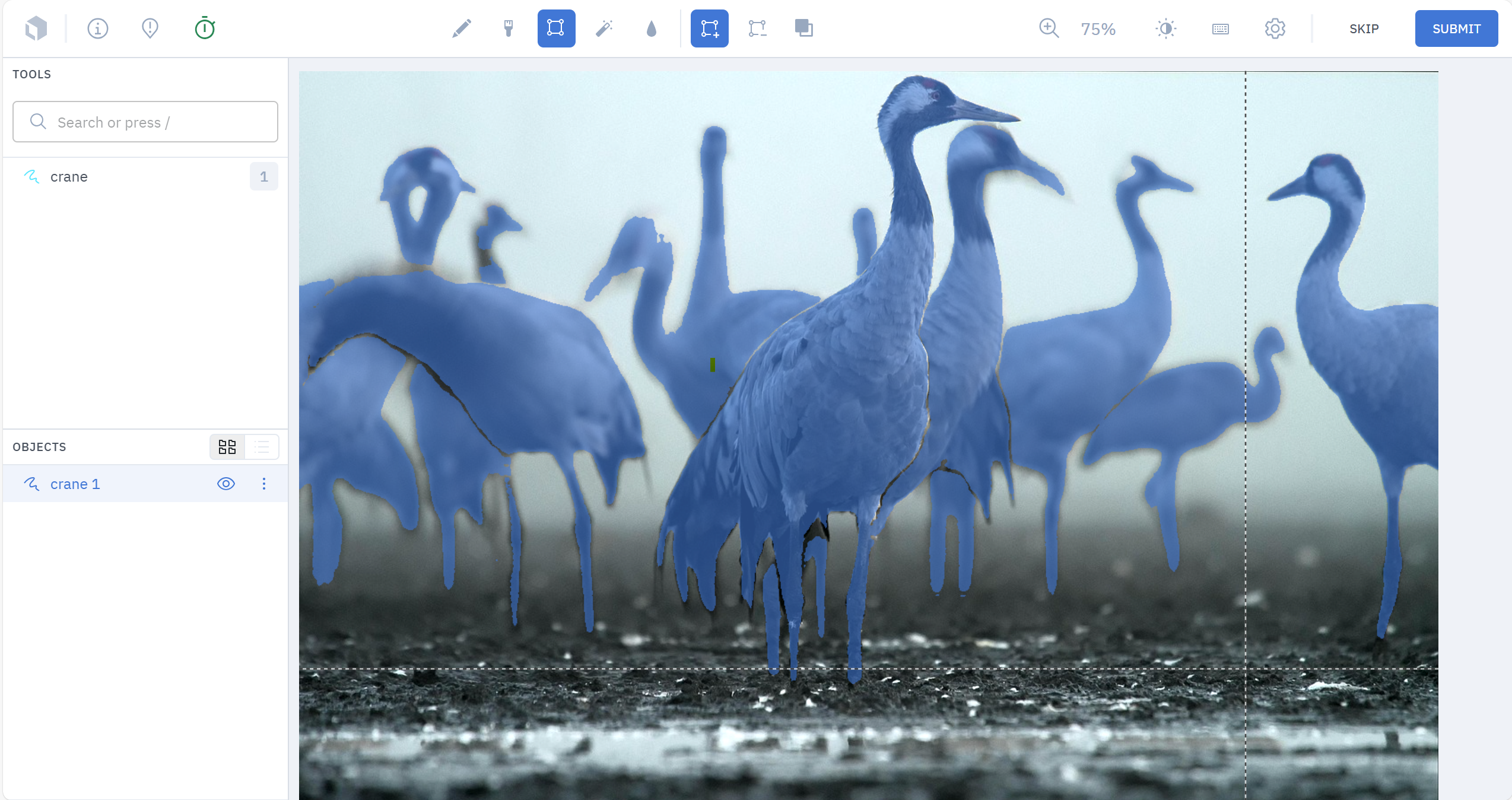Activate the add-to-selection mode icon
Screen dimensions: 1512x800
click(709, 28)
